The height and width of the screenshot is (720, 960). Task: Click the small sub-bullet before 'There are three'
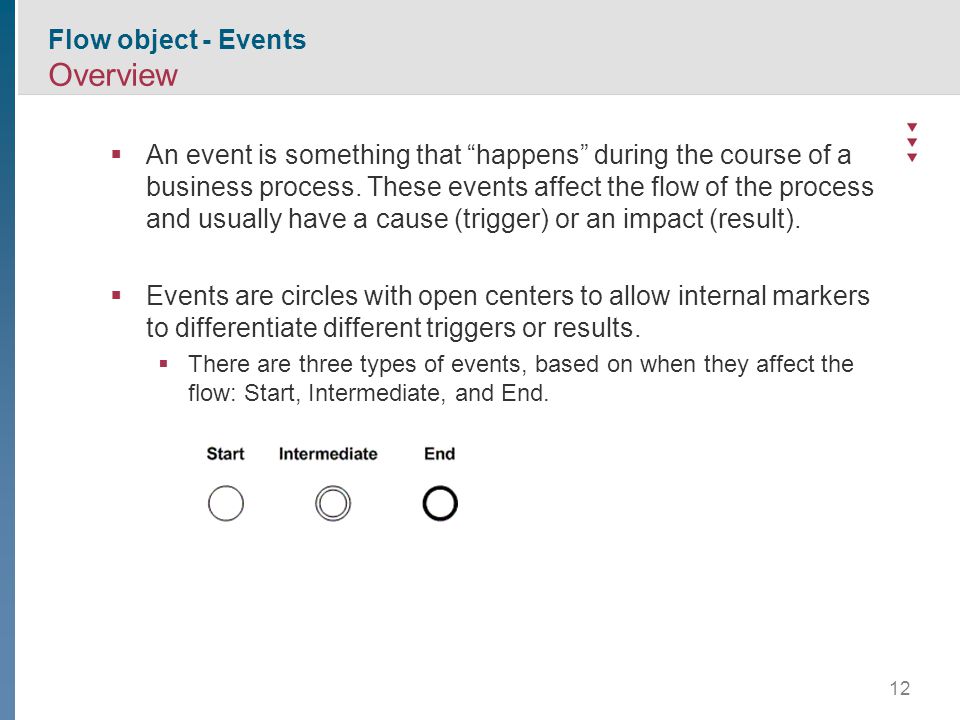pos(163,364)
